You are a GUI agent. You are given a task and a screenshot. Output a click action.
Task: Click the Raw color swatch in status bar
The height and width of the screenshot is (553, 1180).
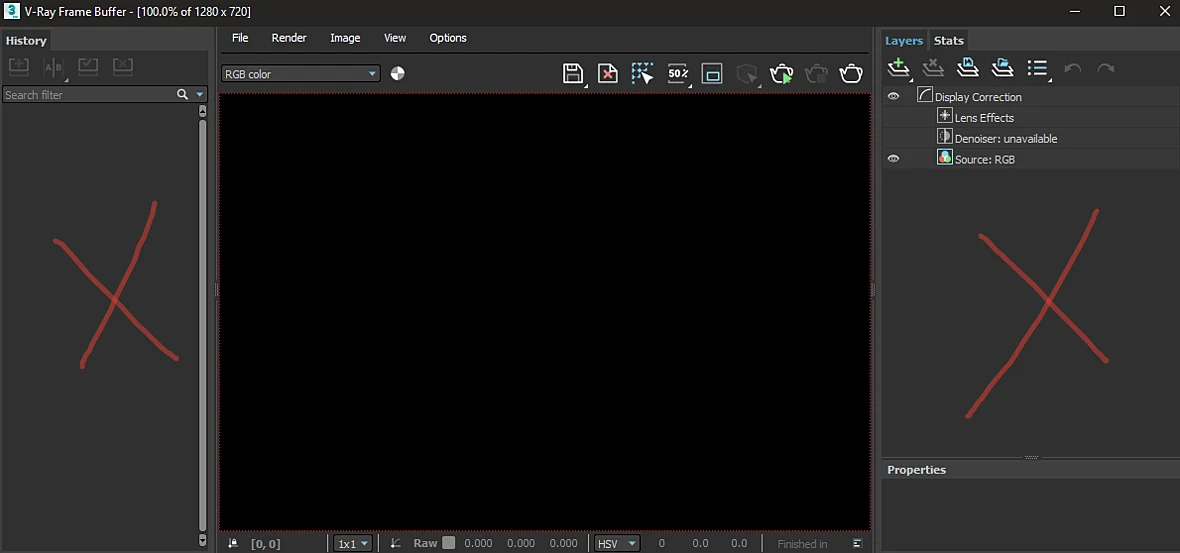click(449, 542)
